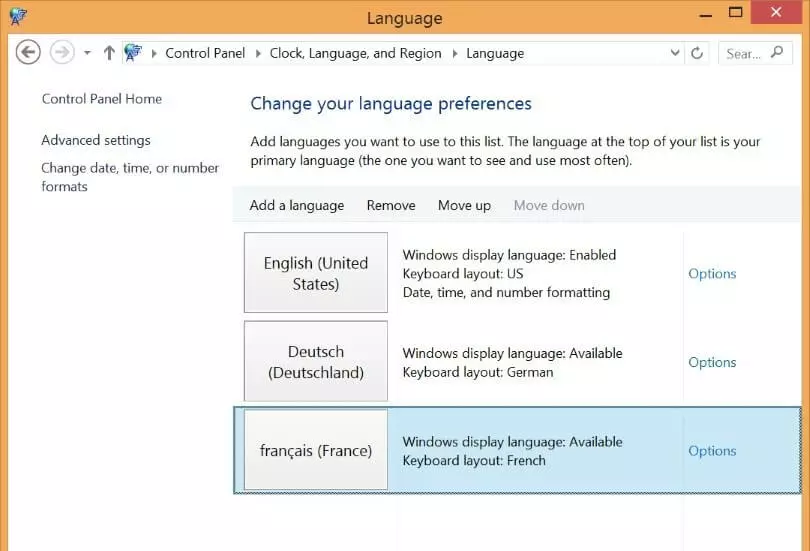This screenshot has width=810, height=551.
Task: Click 'Keyboard layout: US' text
Action: click(463, 274)
